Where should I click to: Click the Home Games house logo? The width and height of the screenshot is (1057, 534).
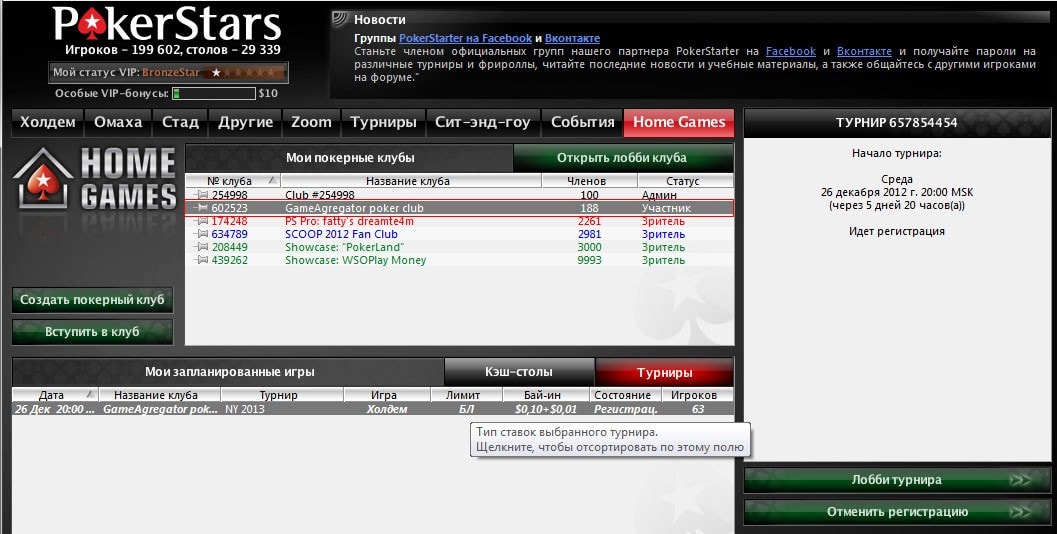pos(43,179)
